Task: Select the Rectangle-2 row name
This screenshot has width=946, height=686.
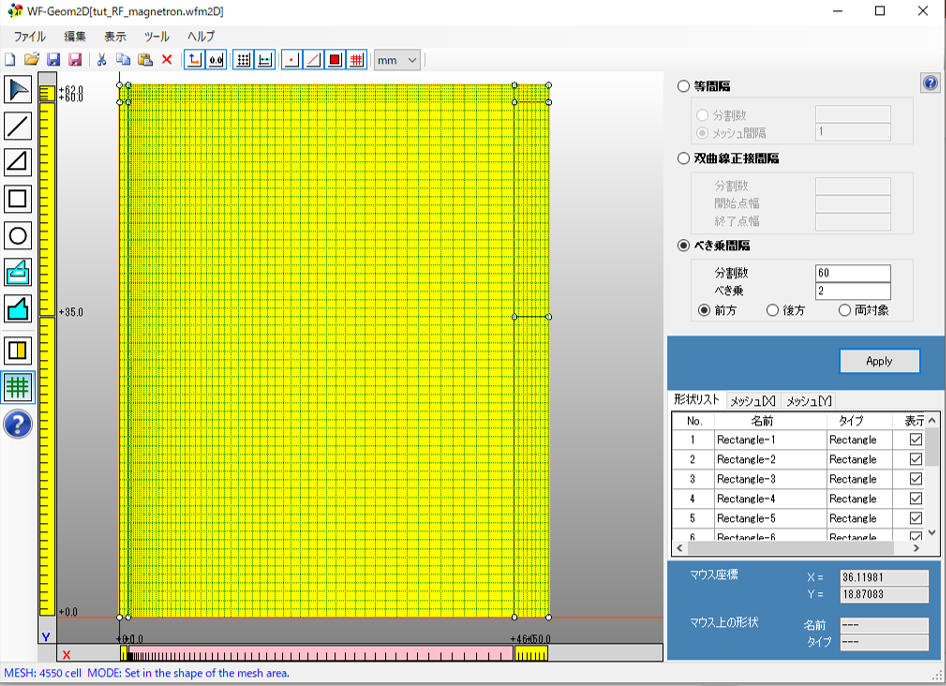Action: tap(746, 459)
